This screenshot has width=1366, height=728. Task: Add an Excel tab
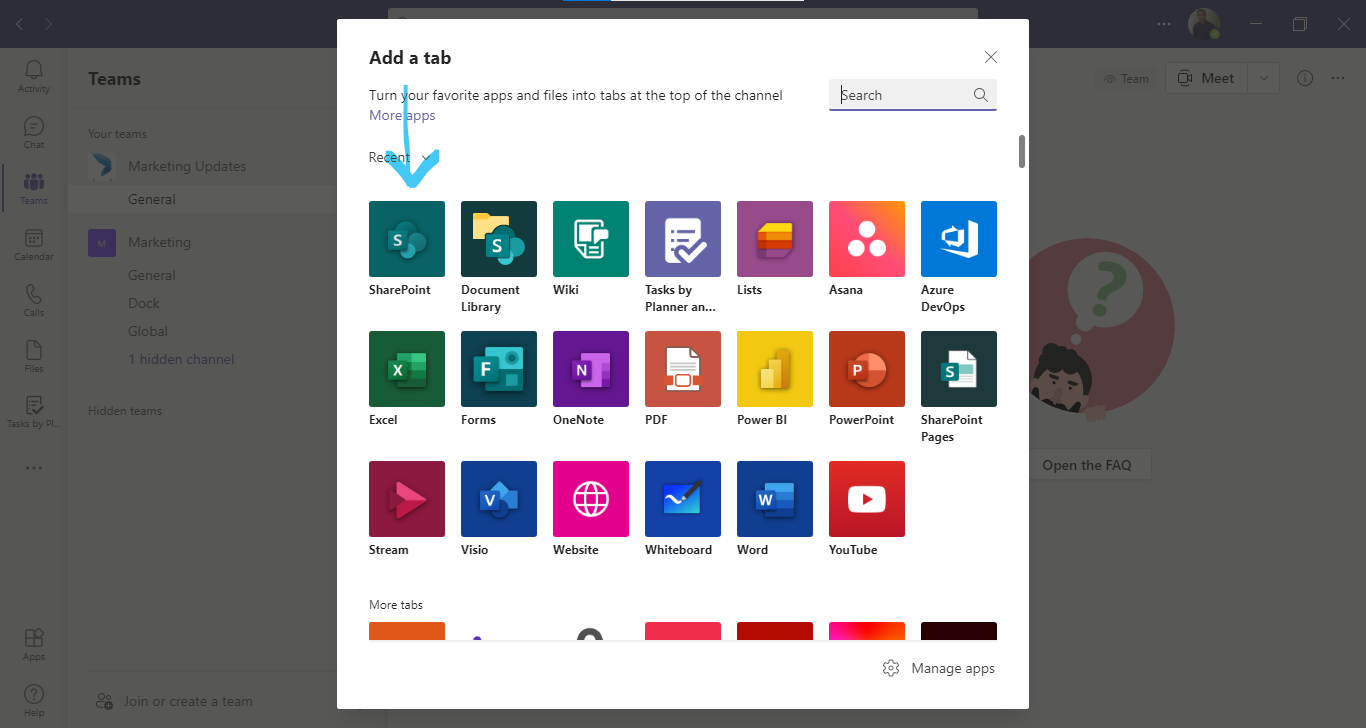(x=406, y=369)
